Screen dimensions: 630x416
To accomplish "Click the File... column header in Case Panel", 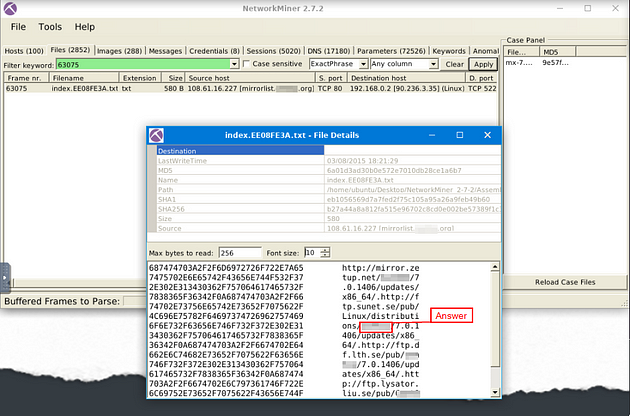I will [x=522, y=52].
